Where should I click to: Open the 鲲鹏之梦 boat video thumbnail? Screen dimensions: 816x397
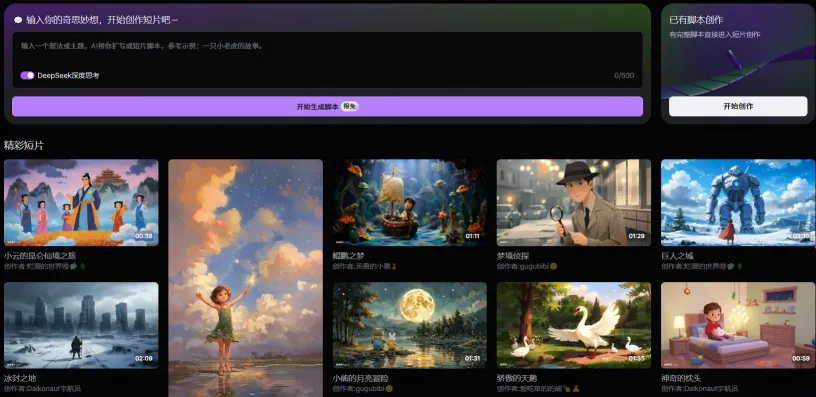pyautogui.click(x=410, y=202)
